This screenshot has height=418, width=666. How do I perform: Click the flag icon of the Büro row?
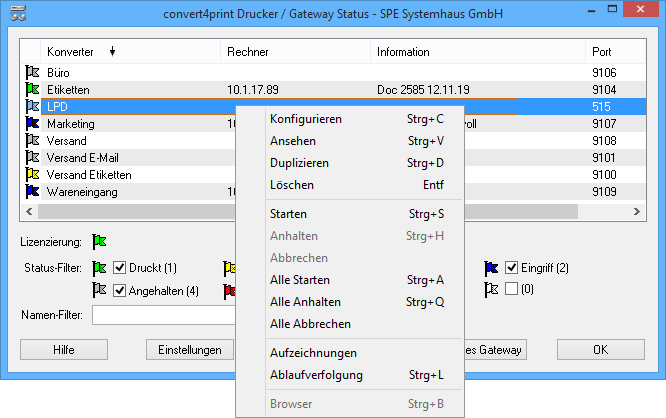[32, 73]
